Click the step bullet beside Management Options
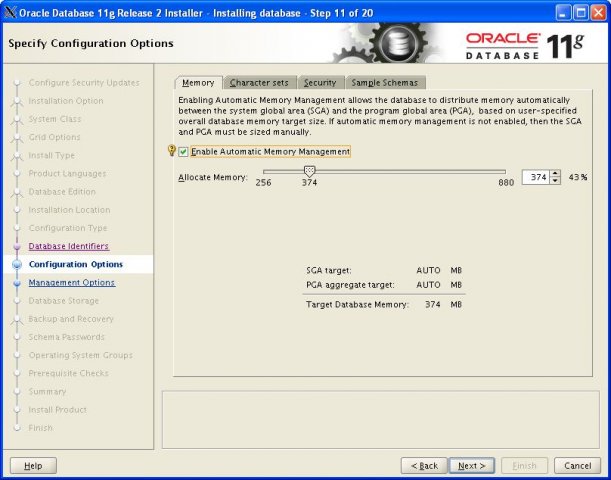The width and height of the screenshot is (611, 480). click(x=17, y=283)
